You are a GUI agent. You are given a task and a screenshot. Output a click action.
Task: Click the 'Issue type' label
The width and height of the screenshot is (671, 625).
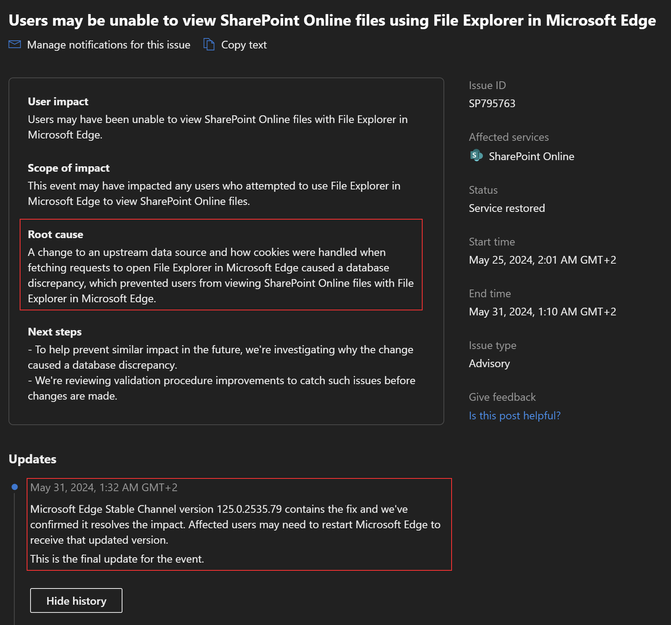point(493,346)
